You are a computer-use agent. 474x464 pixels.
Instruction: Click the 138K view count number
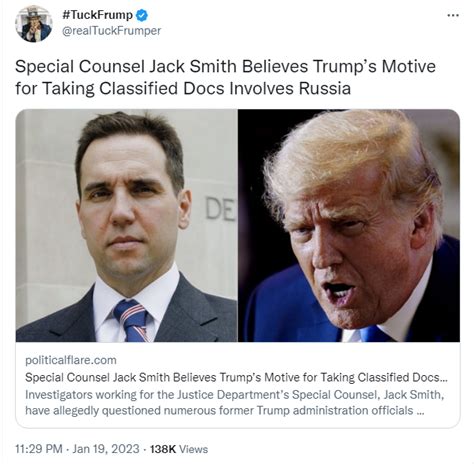tap(163, 449)
